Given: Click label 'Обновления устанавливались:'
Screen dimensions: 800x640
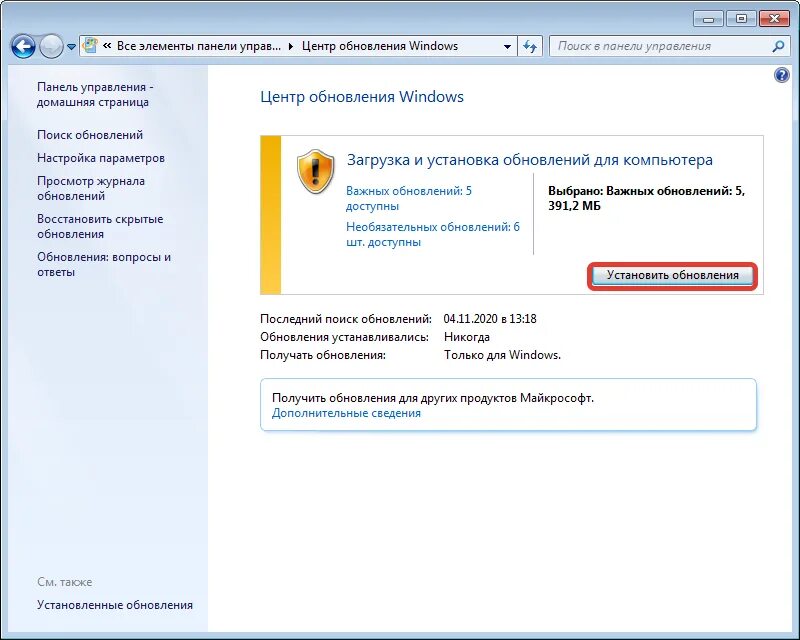Looking at the screenshot, I should [344, 337].
